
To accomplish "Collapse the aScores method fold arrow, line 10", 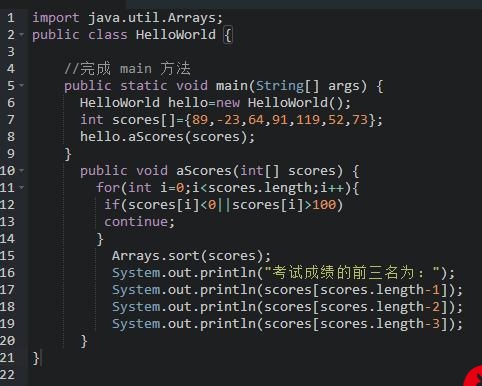I will (22, 170).
